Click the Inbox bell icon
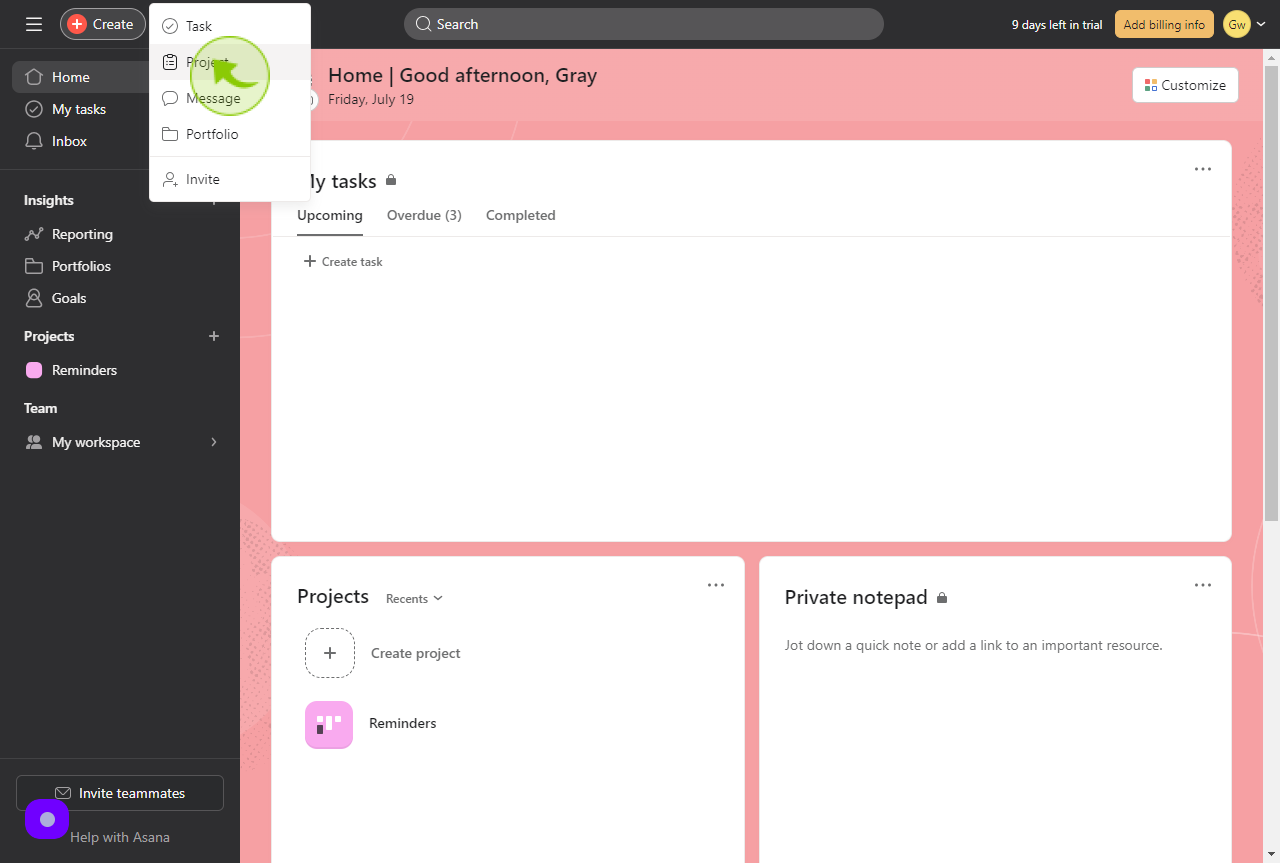 34,141
